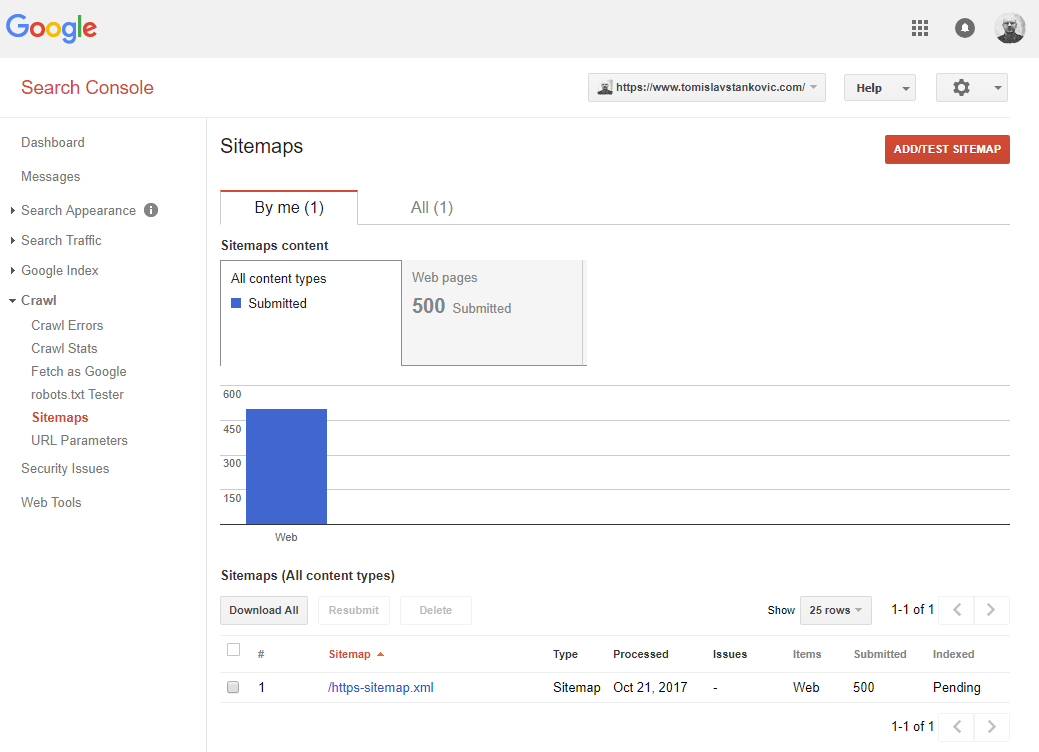Click the blue Submitted legend swatch
This screenshot has width=1039, height=752.
pyautogui.click(x=236, y=303)
